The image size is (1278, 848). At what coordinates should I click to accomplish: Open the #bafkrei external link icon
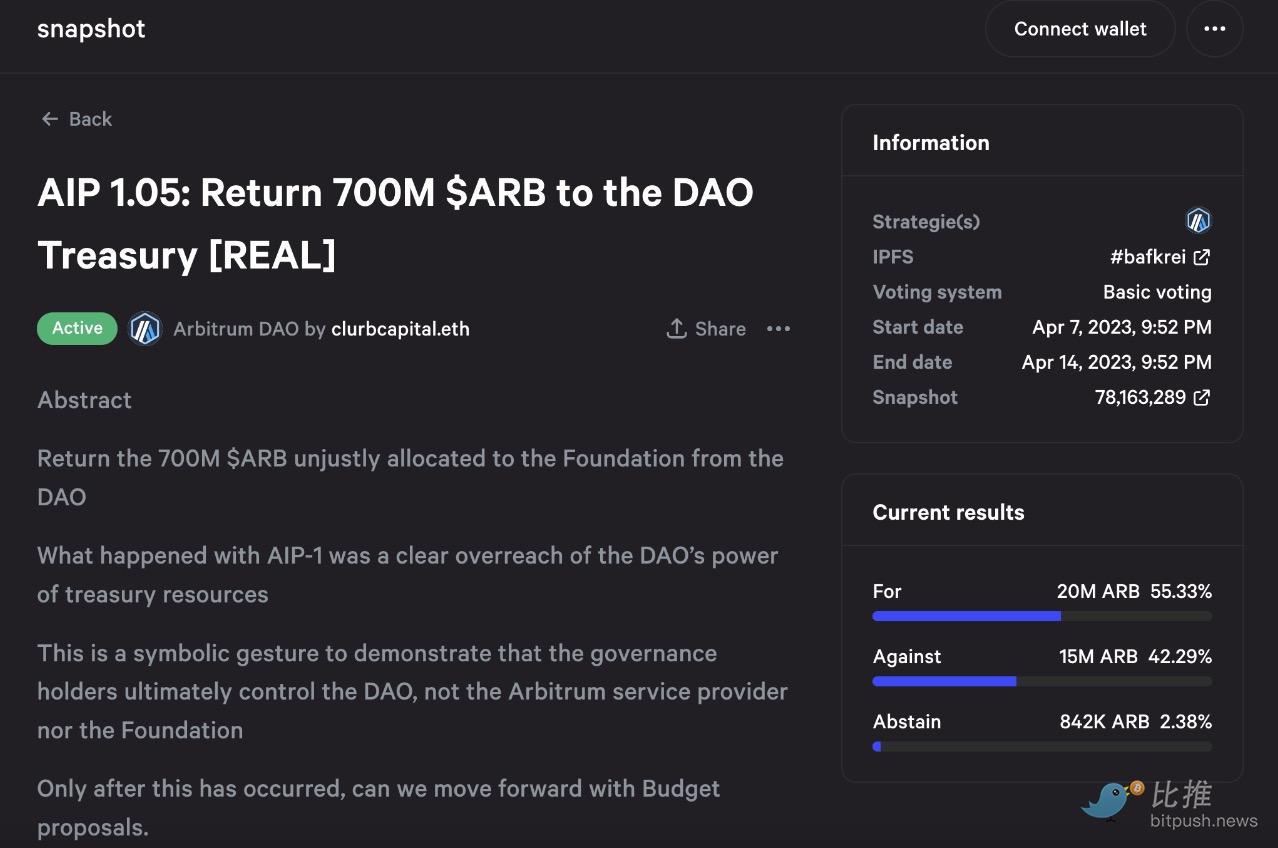pos(1202,257)
